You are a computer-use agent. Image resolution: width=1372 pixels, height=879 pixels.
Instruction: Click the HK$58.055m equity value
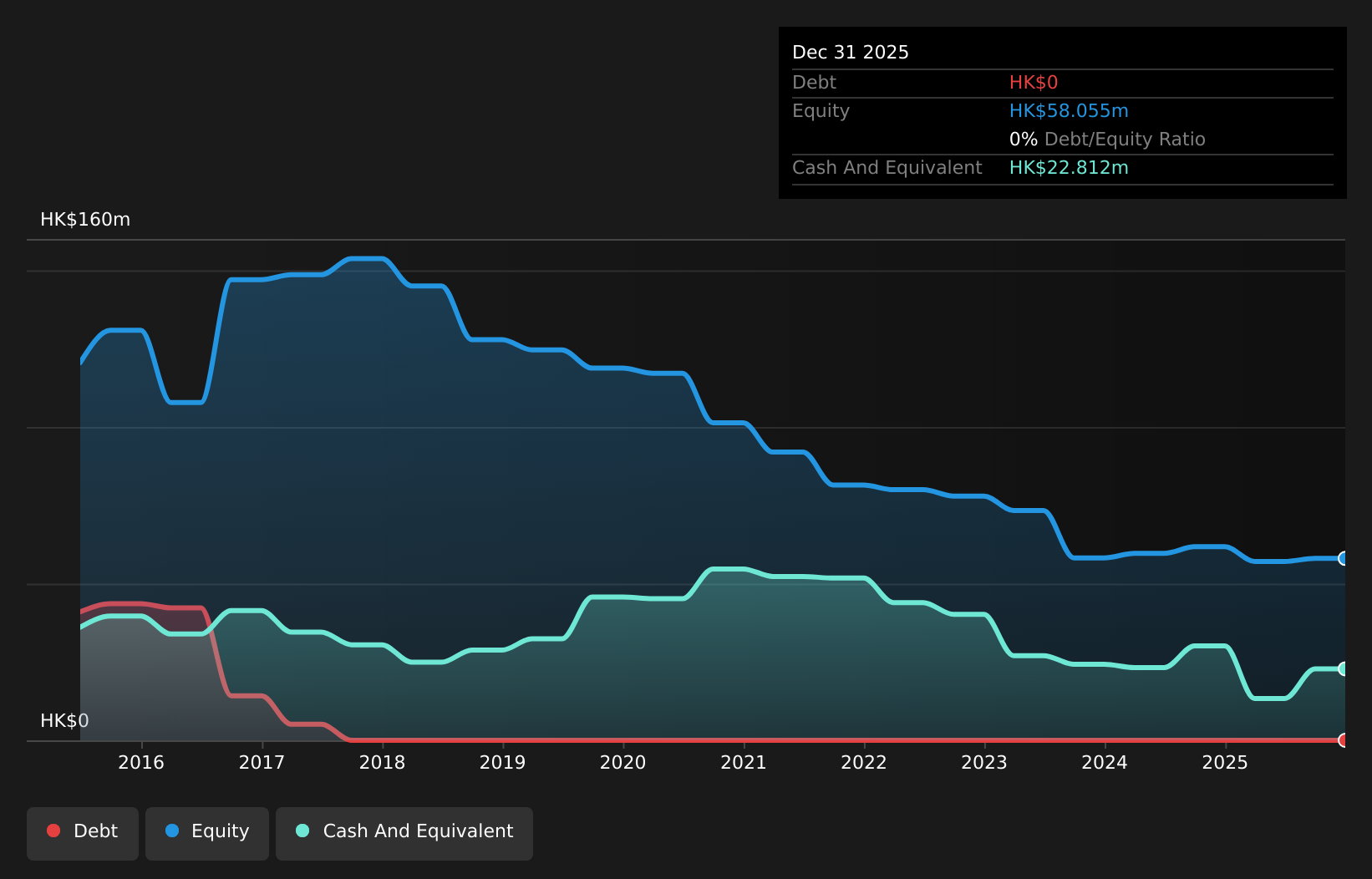1069,111
